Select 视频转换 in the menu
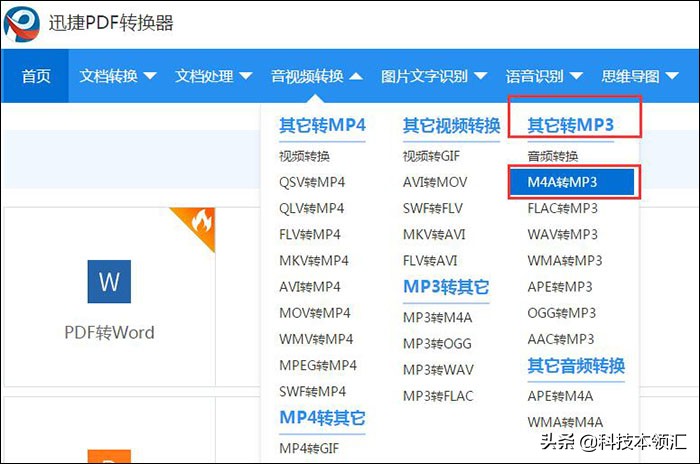The width and height of the screenshot is (700, 464). point(304,156)
